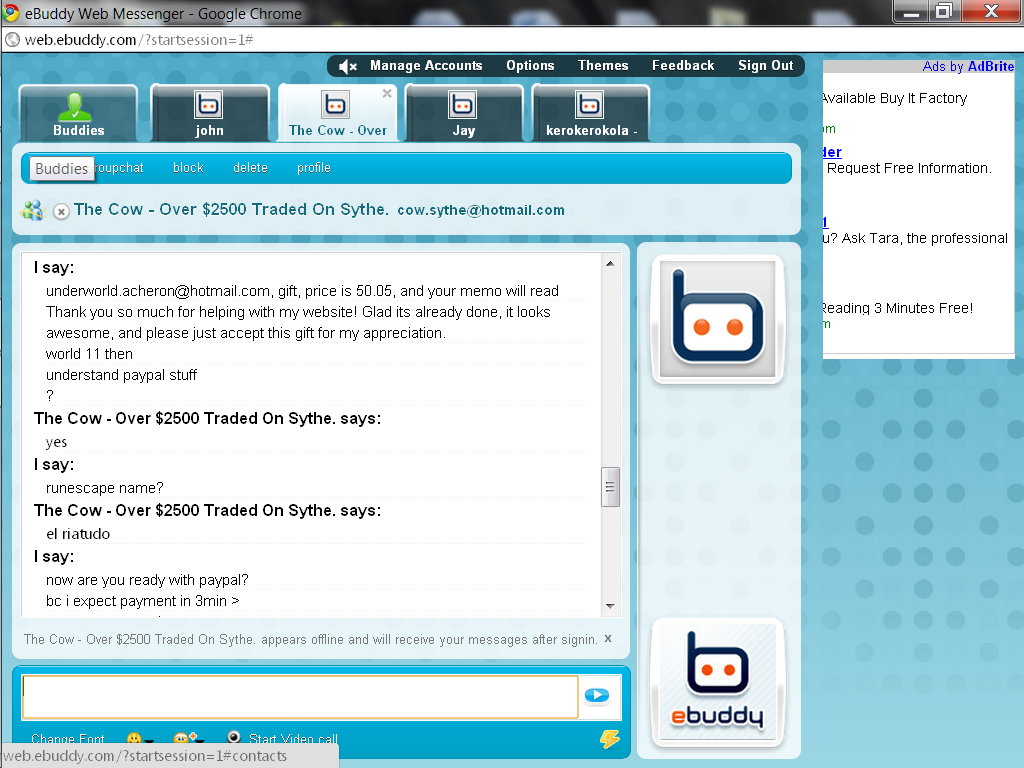Click the 'understand paypal stuff' message

coord(121,375)
